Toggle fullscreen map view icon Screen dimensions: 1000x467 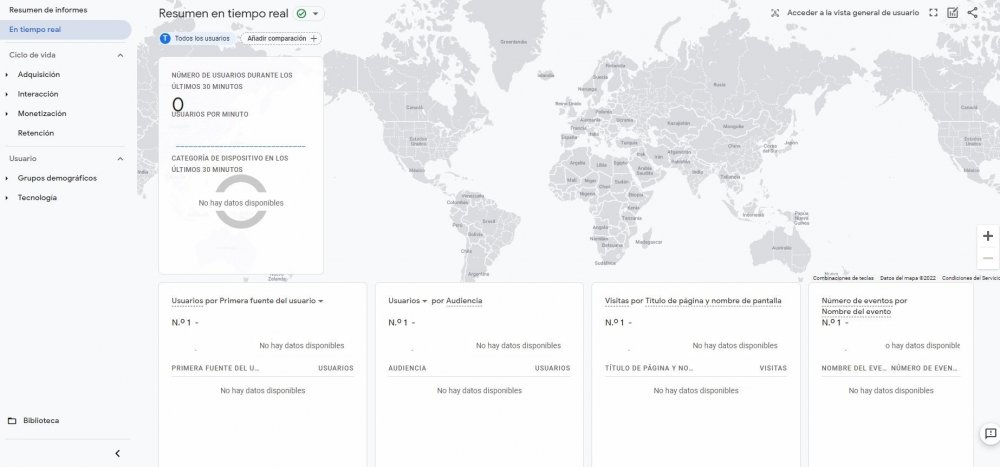click(933, 13)
